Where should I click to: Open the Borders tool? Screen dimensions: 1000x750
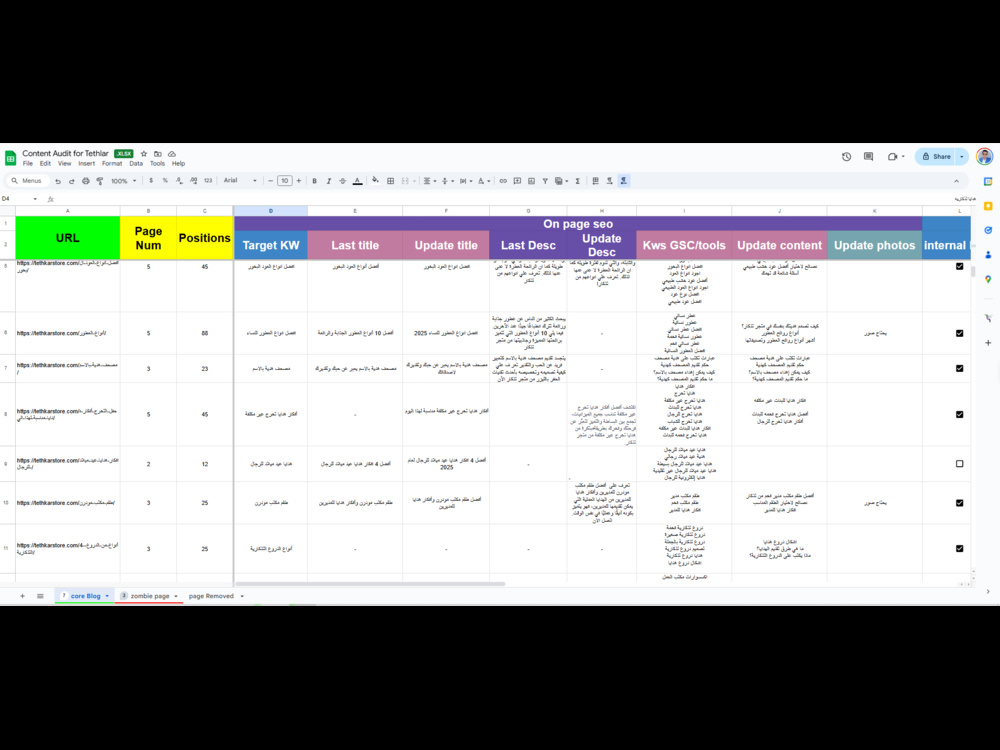pos(390,181)
